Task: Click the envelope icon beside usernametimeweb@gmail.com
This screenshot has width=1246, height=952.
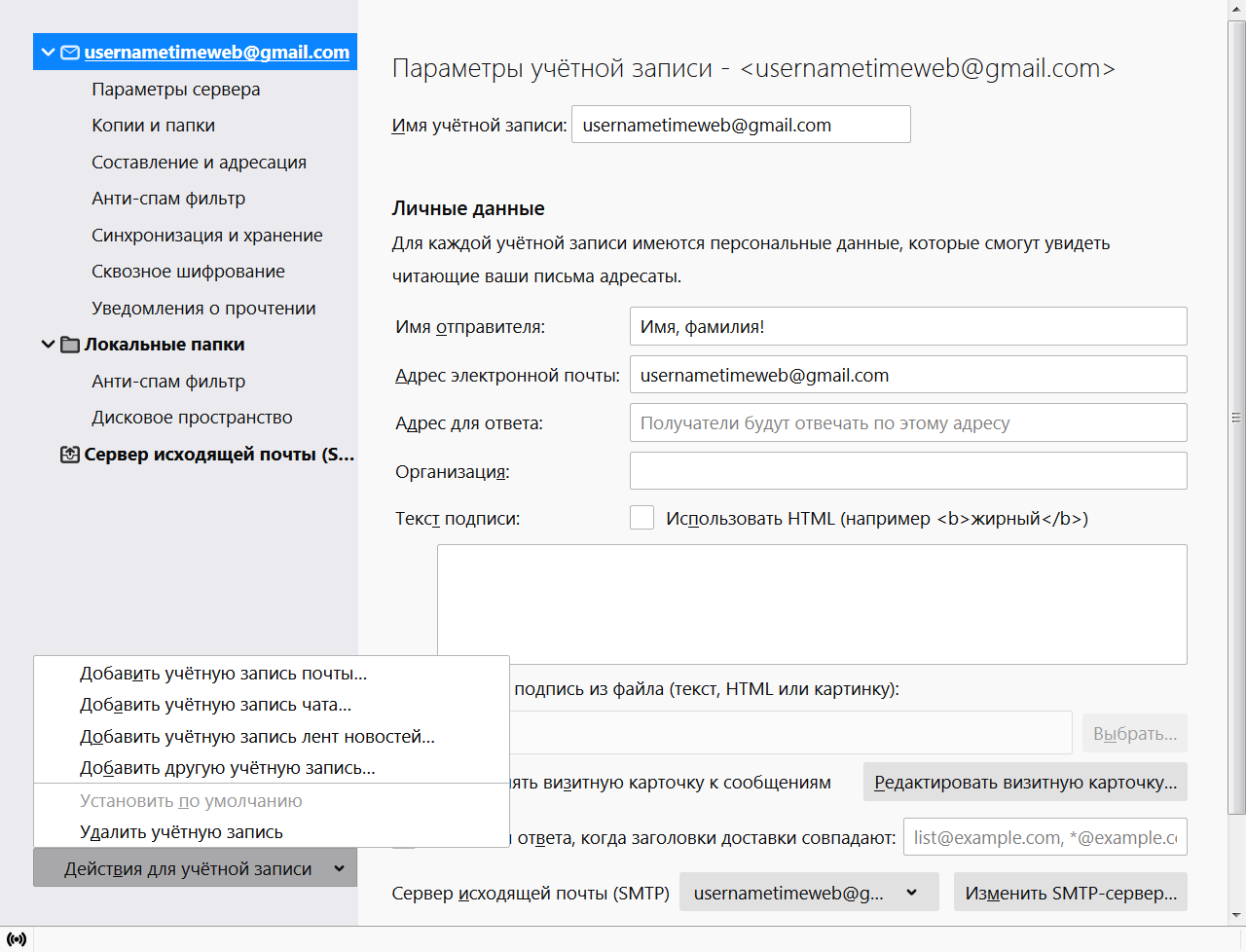Action: click(70, 53)
